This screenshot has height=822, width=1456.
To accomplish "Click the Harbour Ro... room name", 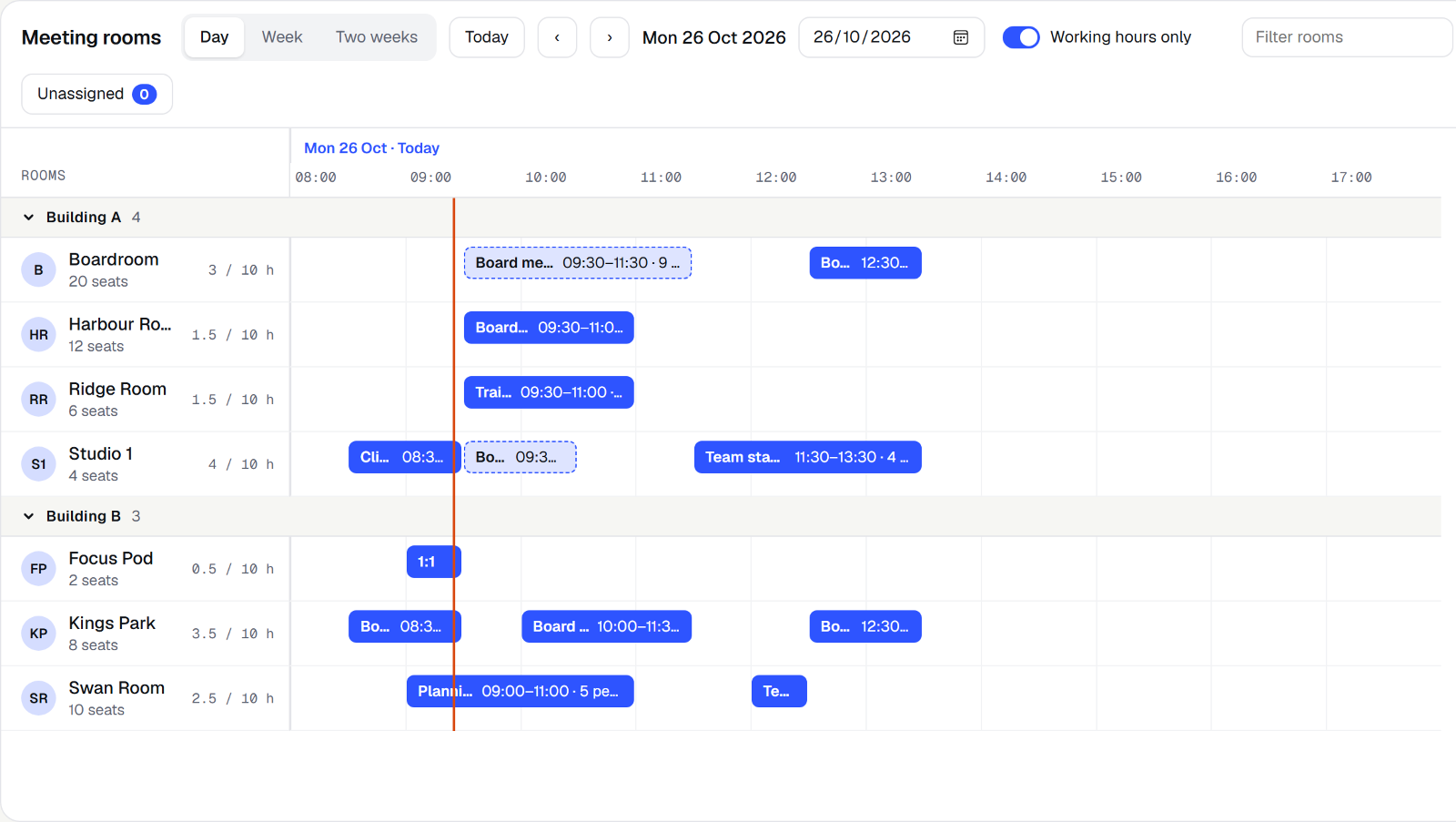I will tap(120, 324).
